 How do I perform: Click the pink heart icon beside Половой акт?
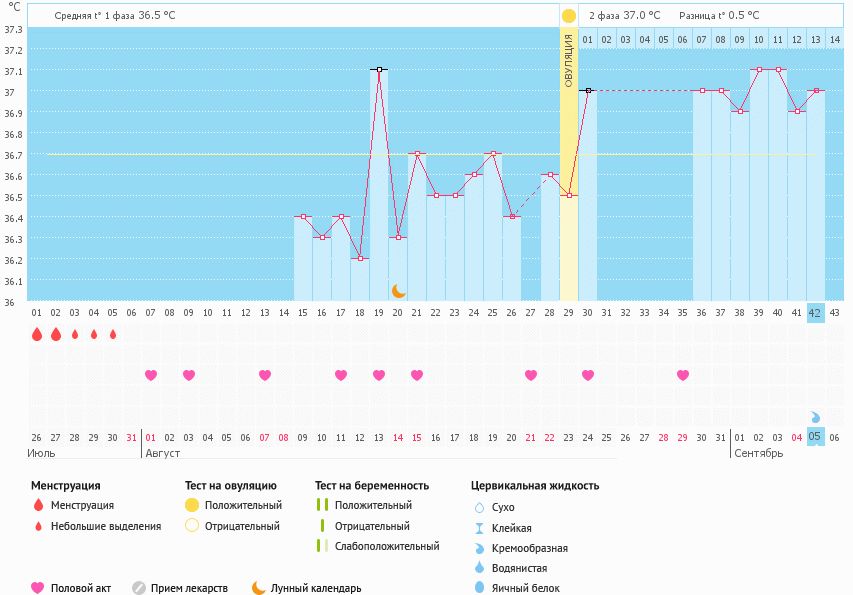pyautogui.click(x=38, y=588)
